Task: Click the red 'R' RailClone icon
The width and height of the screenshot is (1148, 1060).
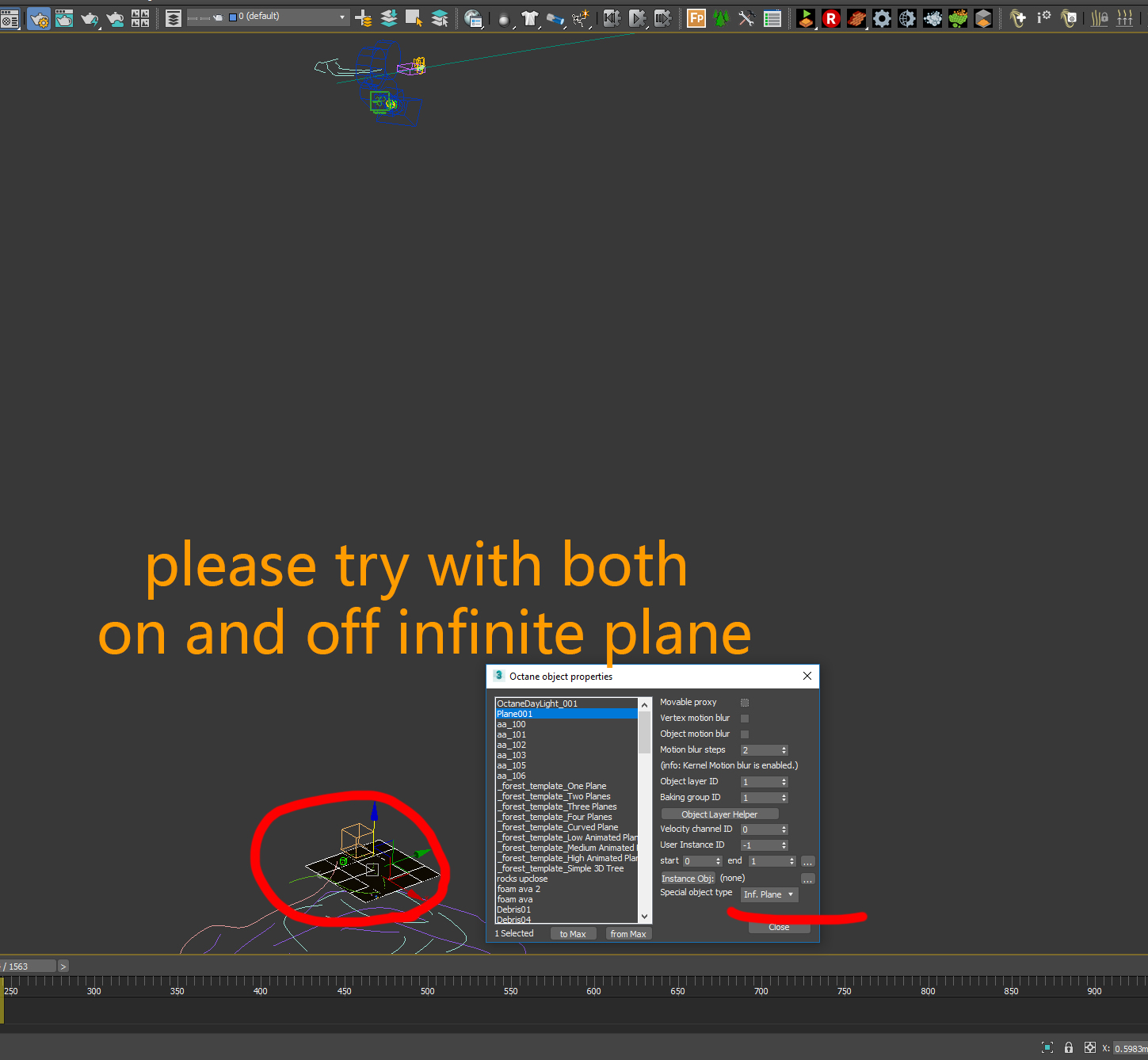Action: pos(831,18)
